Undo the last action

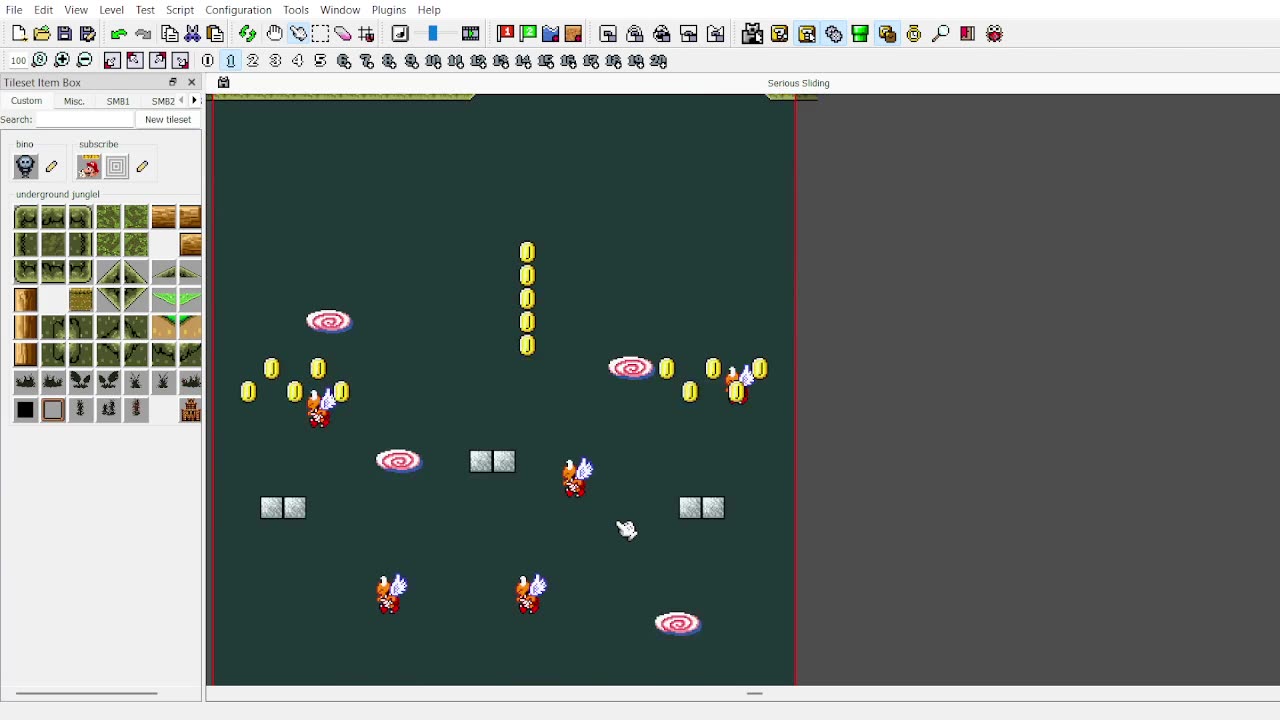118,34
